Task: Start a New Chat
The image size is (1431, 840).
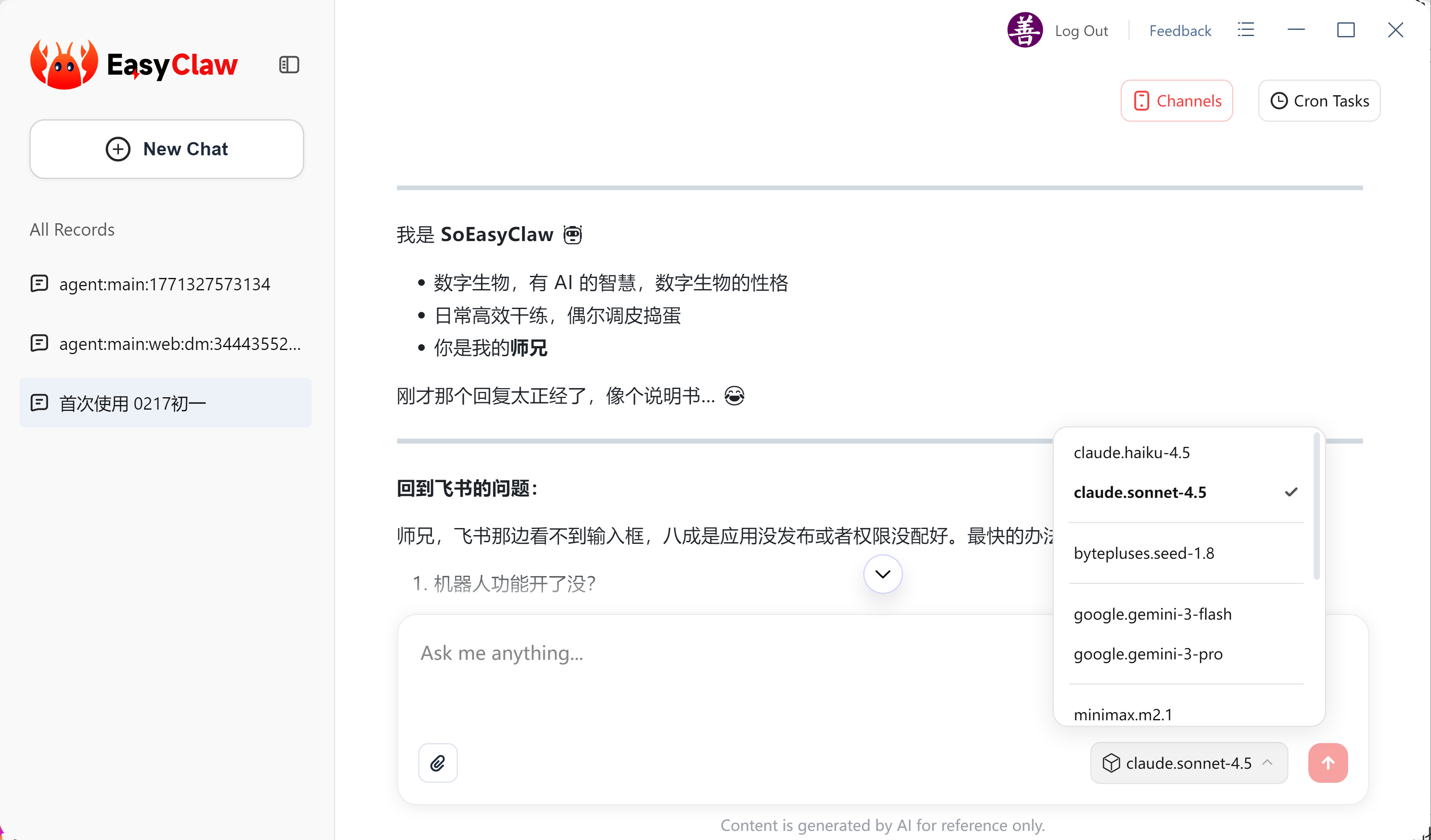Action: [x=166, y=149]
